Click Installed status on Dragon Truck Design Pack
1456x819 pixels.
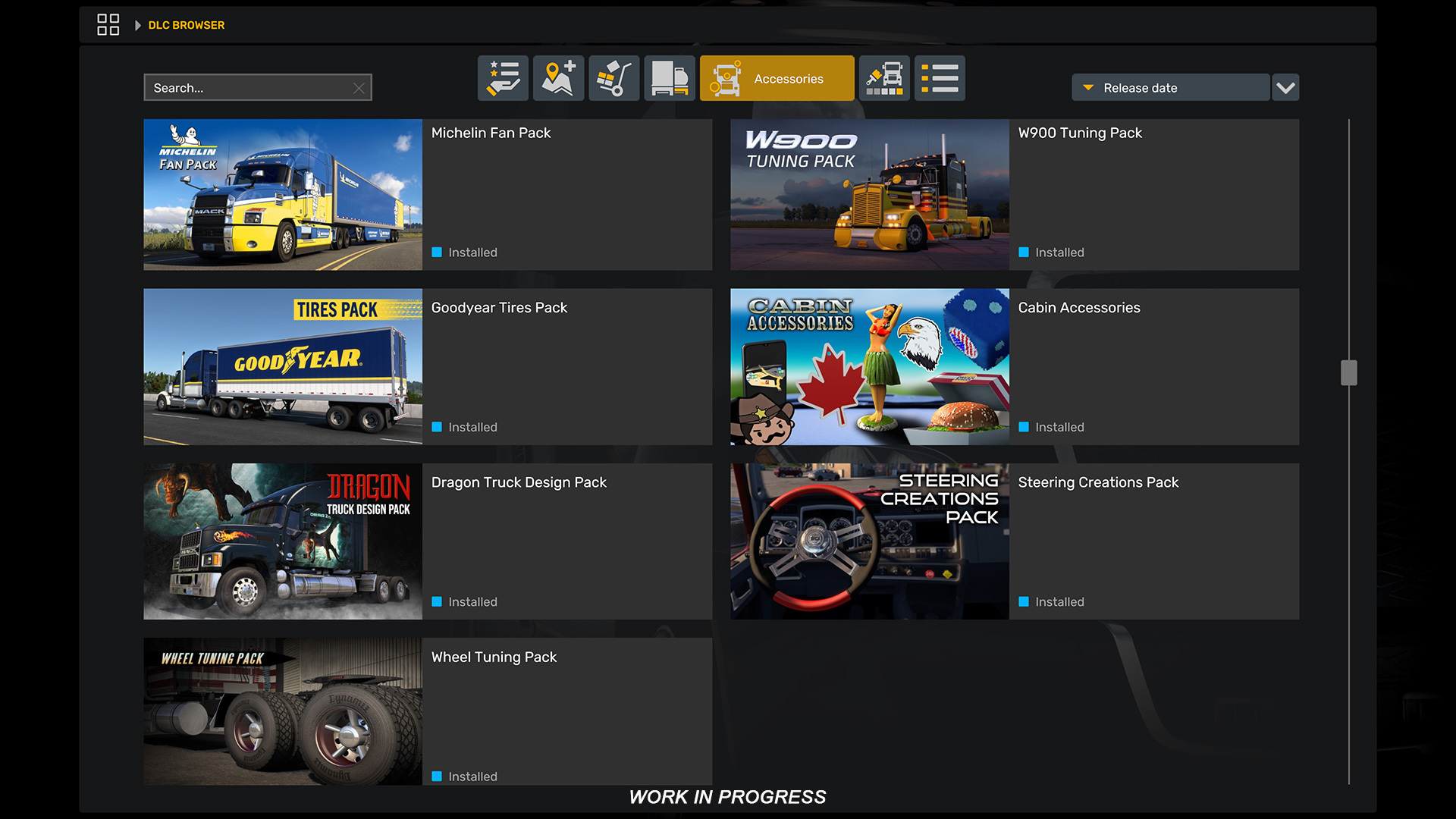pos(465,602)
